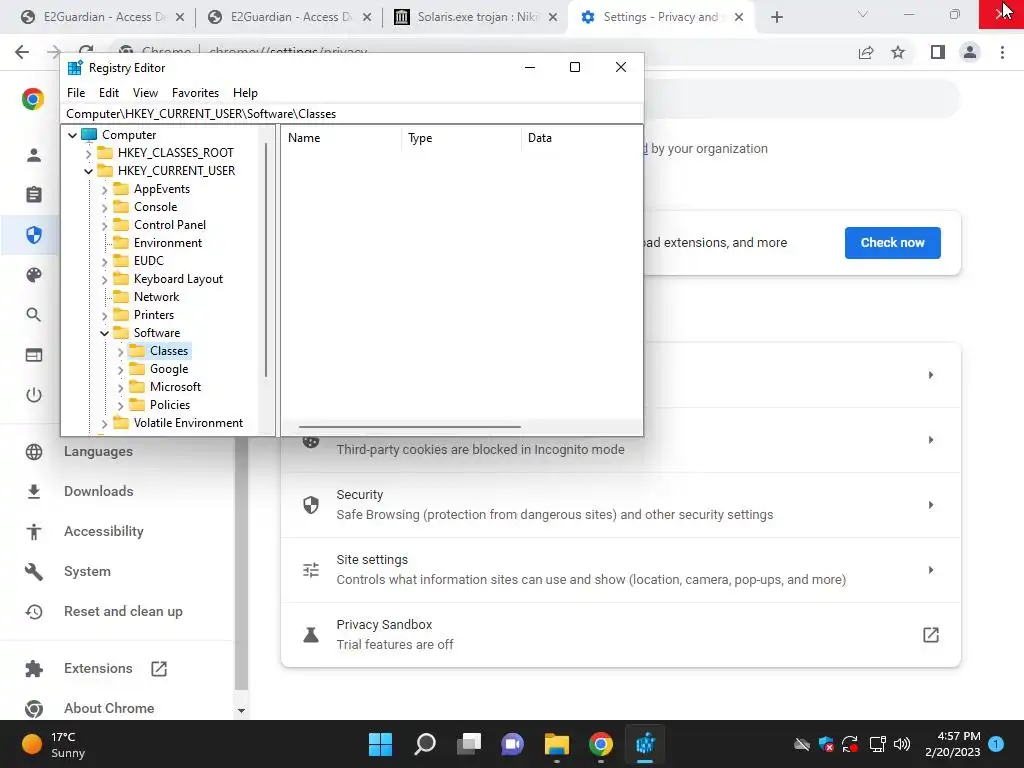
Task: Click the Search engine magnifier sidebar icon
Action: click(x=33, y=315)
